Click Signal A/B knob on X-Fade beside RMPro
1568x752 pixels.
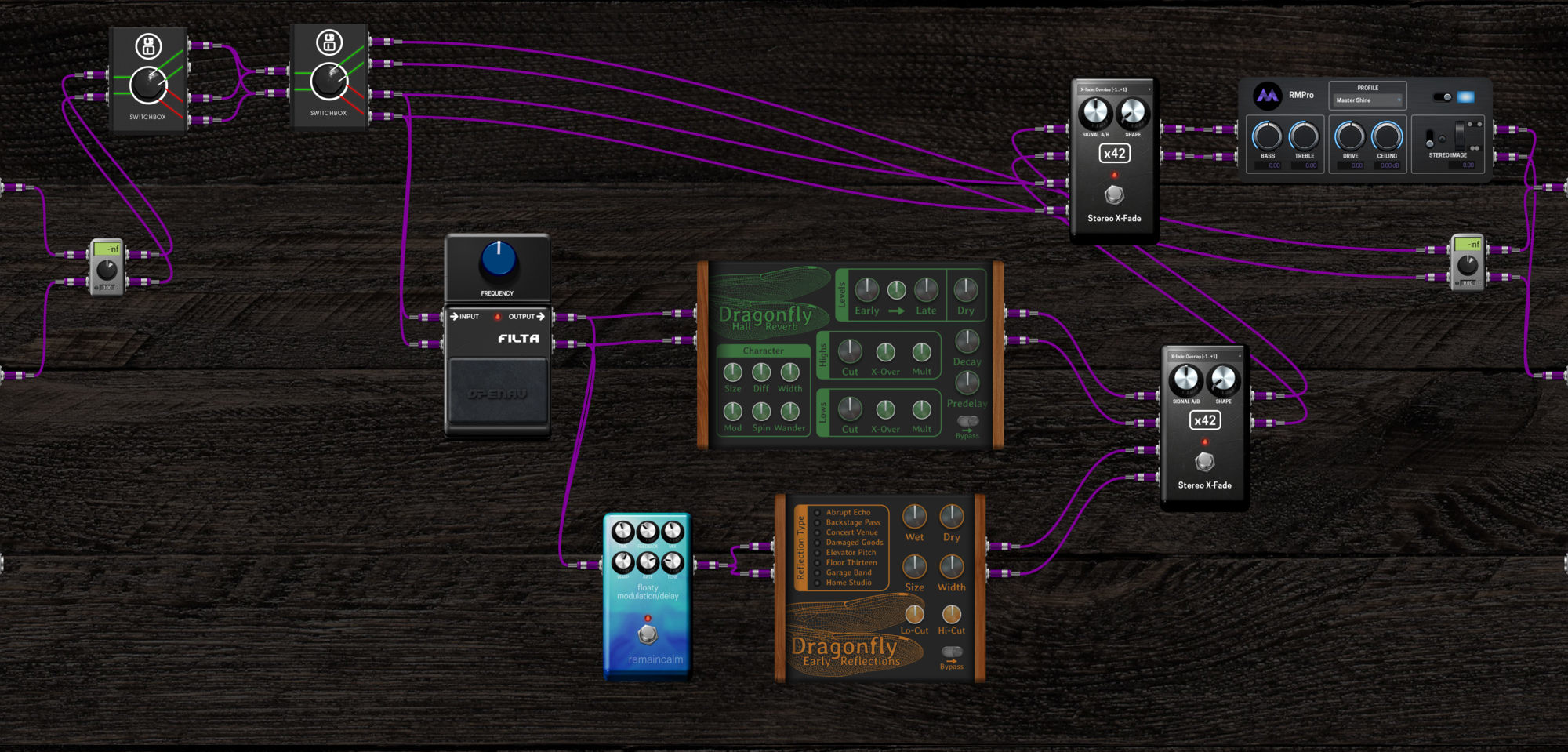[1094, 114]
